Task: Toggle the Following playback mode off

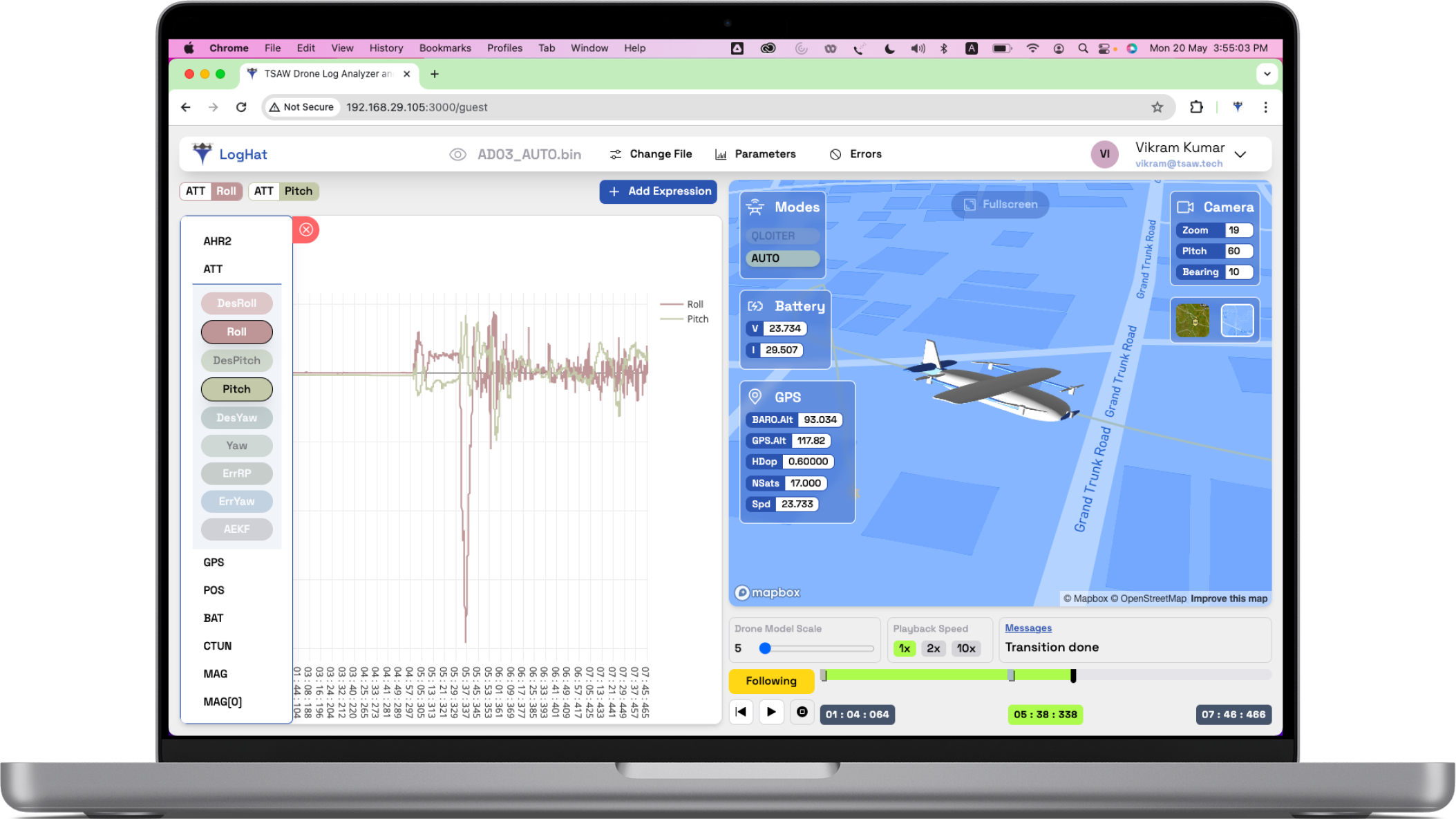Action: (x=770, y=681)
